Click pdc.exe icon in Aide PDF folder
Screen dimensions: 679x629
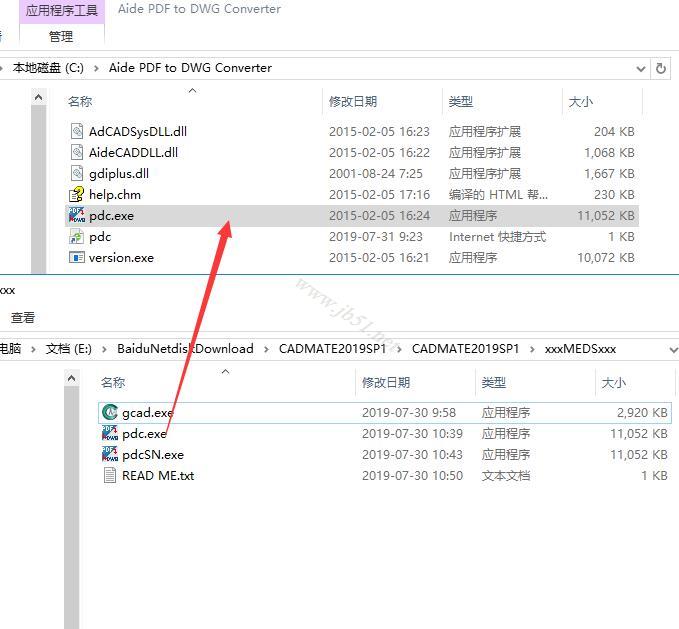tap(77, 215)
